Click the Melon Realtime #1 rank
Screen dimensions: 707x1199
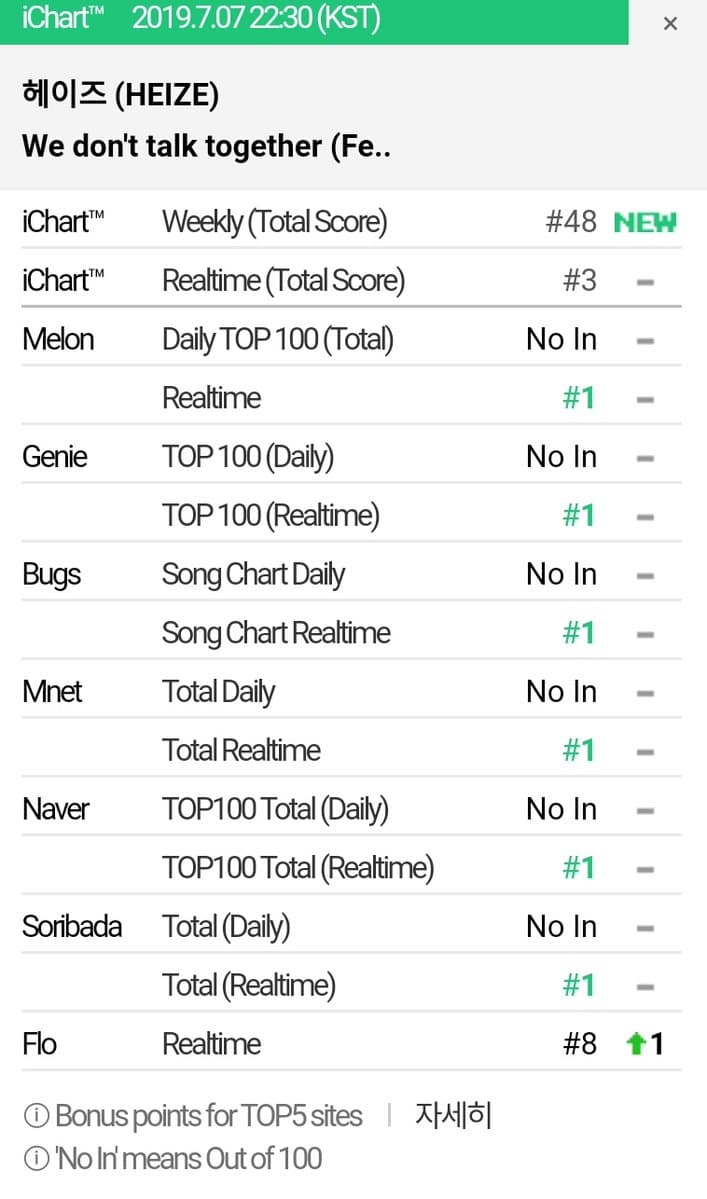tap(578, 398)
